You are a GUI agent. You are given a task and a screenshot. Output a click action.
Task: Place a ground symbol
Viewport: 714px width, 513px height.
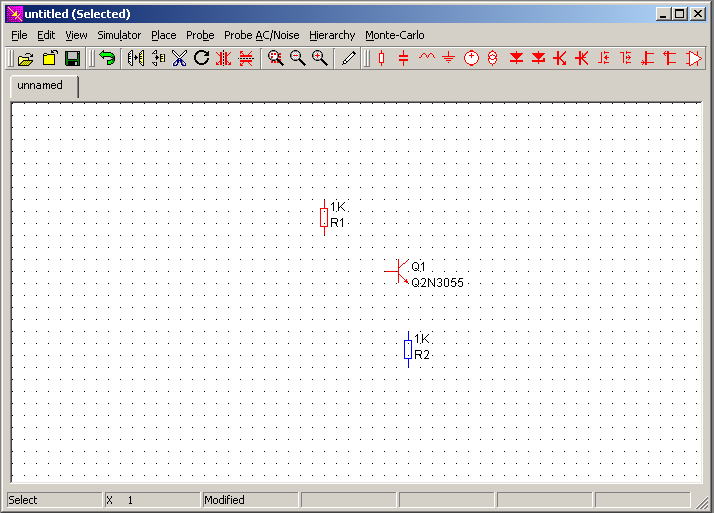coord(449,58)
